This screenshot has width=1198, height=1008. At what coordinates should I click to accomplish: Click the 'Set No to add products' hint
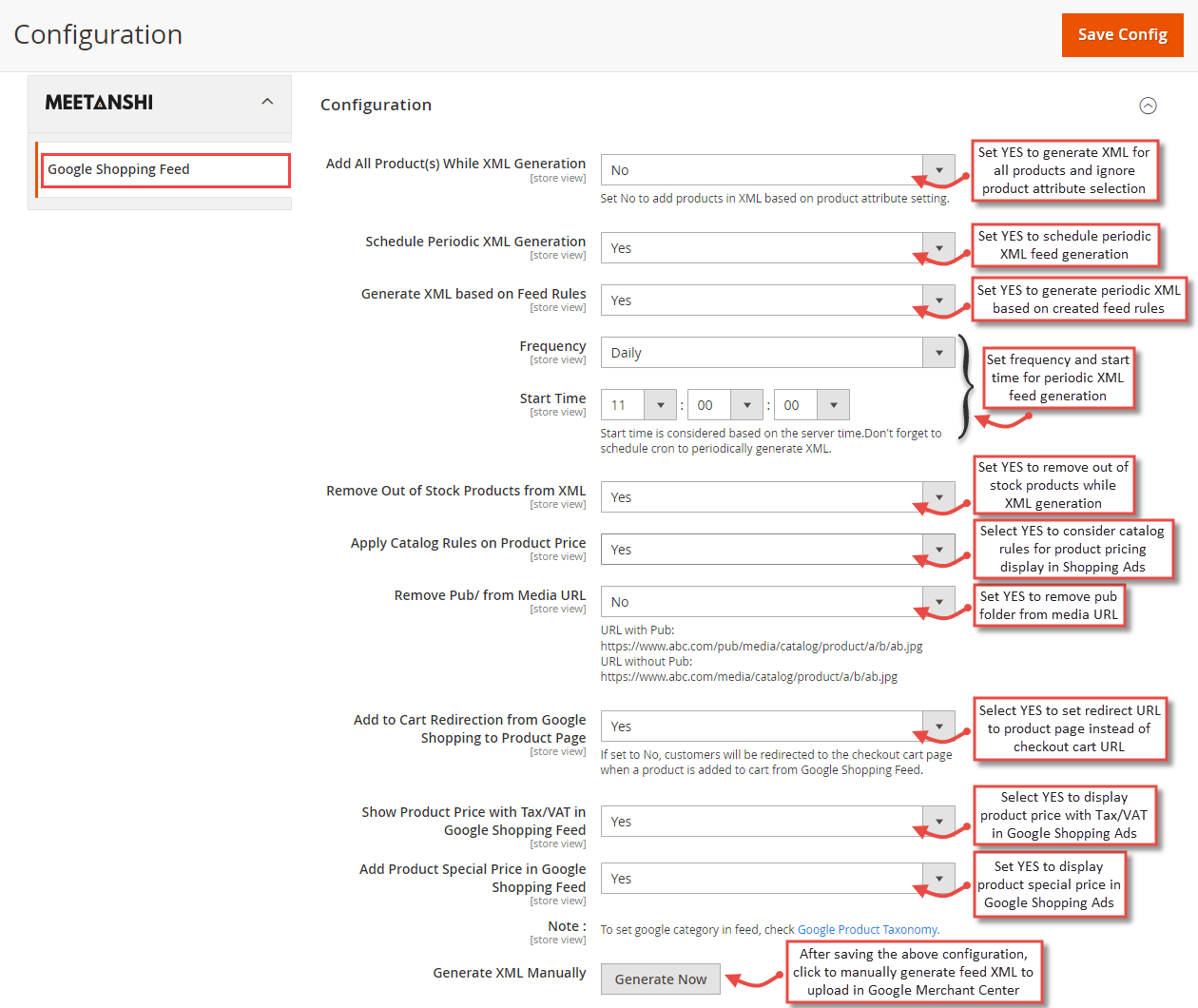tap(775, 199)
